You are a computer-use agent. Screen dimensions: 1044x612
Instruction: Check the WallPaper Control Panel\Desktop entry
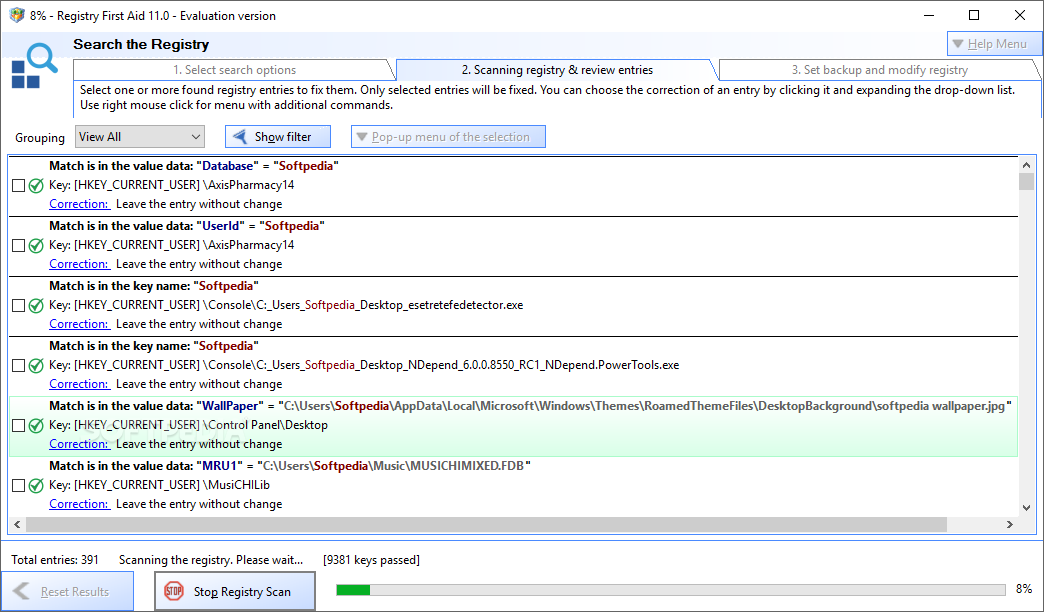pos(19,426)
